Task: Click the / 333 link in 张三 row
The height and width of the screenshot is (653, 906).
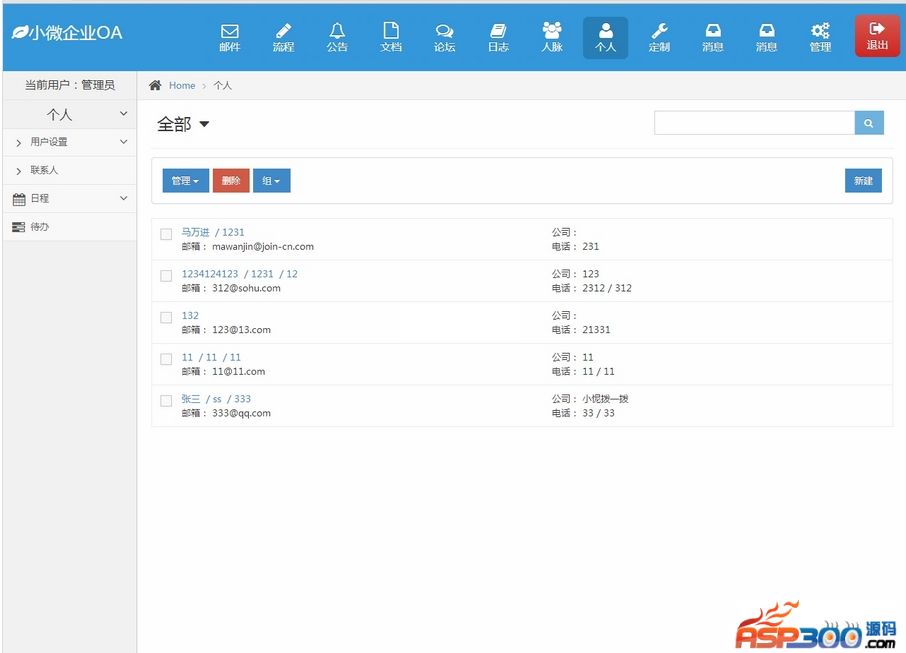Action: point(239,399)
